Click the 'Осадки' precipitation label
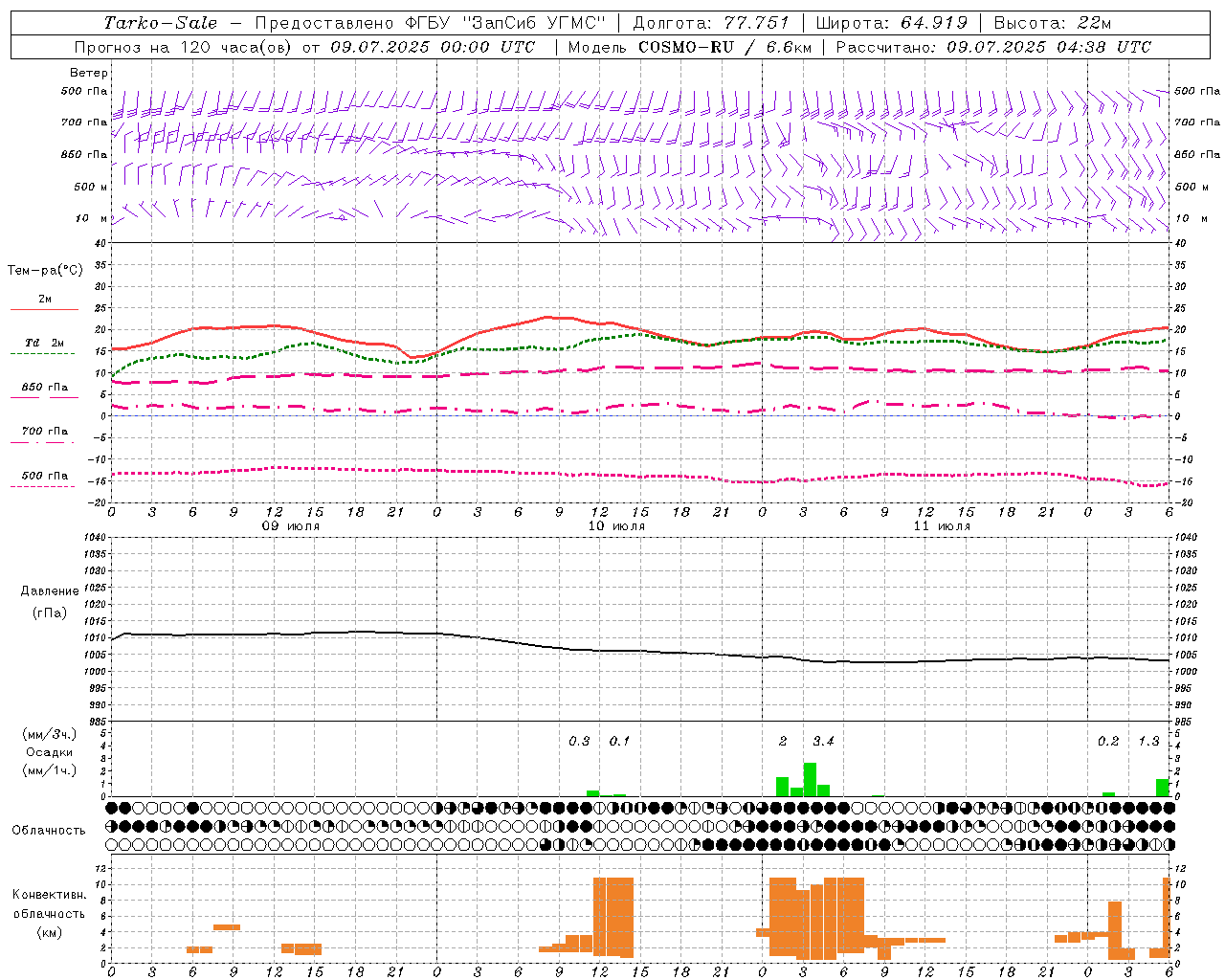This screenshot has height=980, width=1225. click(x=50, y=752)
